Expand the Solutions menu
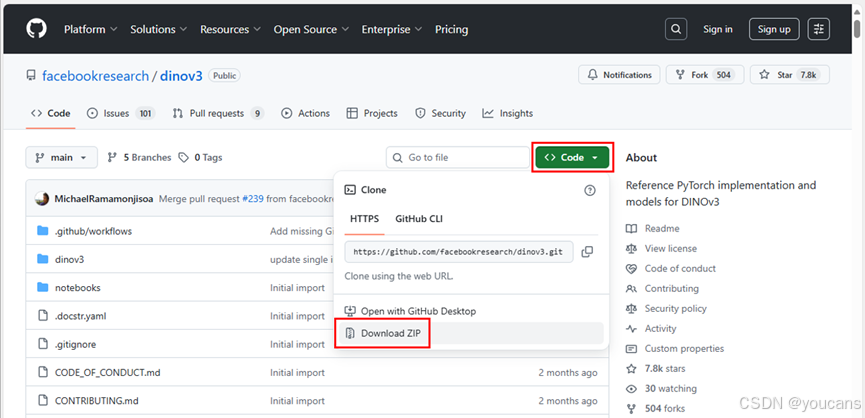This screenshot has height=418, width=865. (x=158, y=29)
